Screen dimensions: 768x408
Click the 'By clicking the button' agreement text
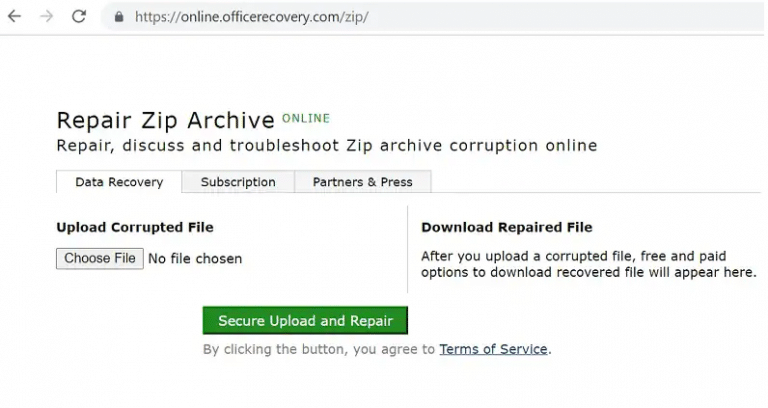coord(319,349)
